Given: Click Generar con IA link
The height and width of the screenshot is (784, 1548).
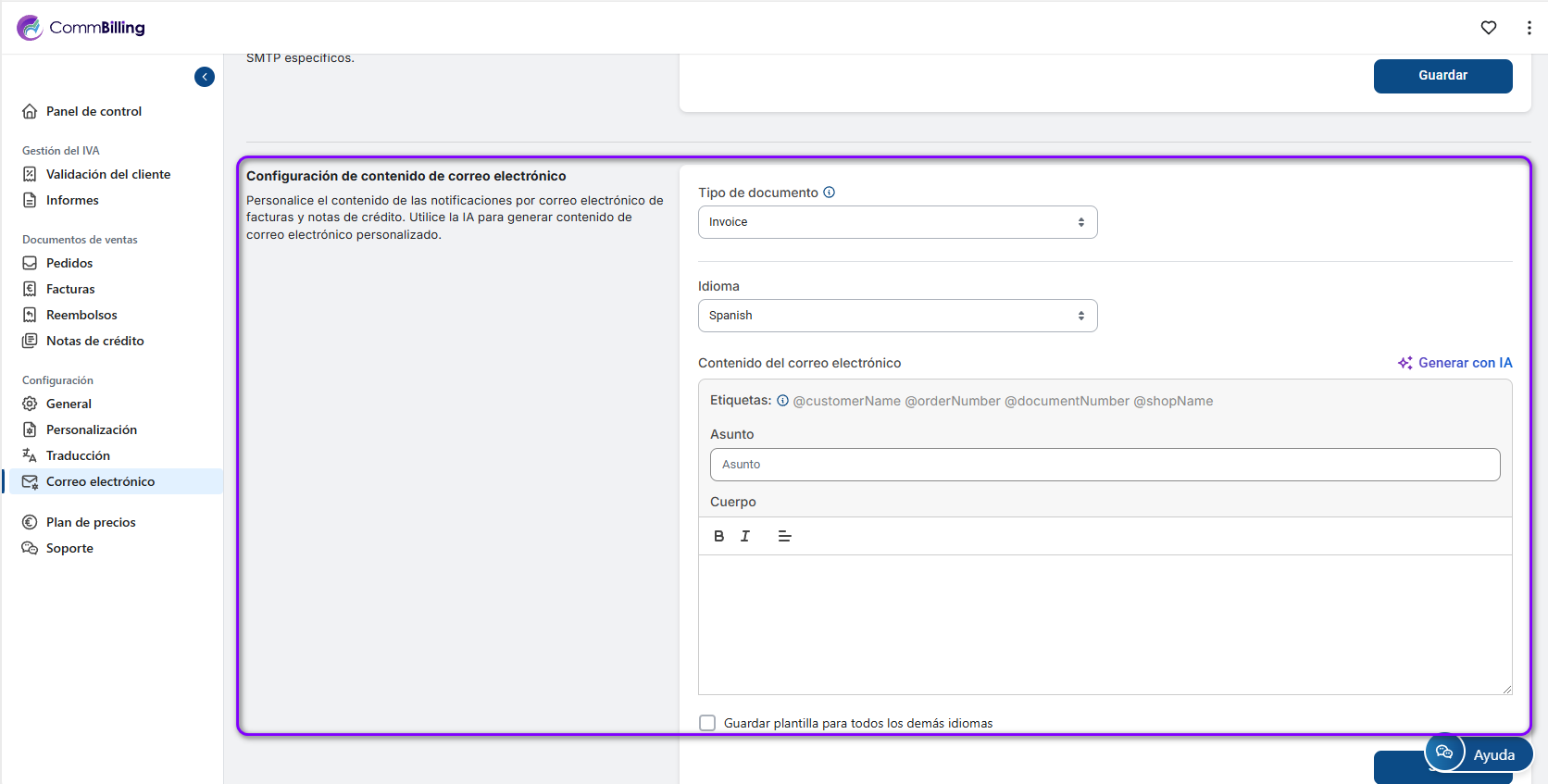Looking at the screenshot, I should tap(1455, 363).
